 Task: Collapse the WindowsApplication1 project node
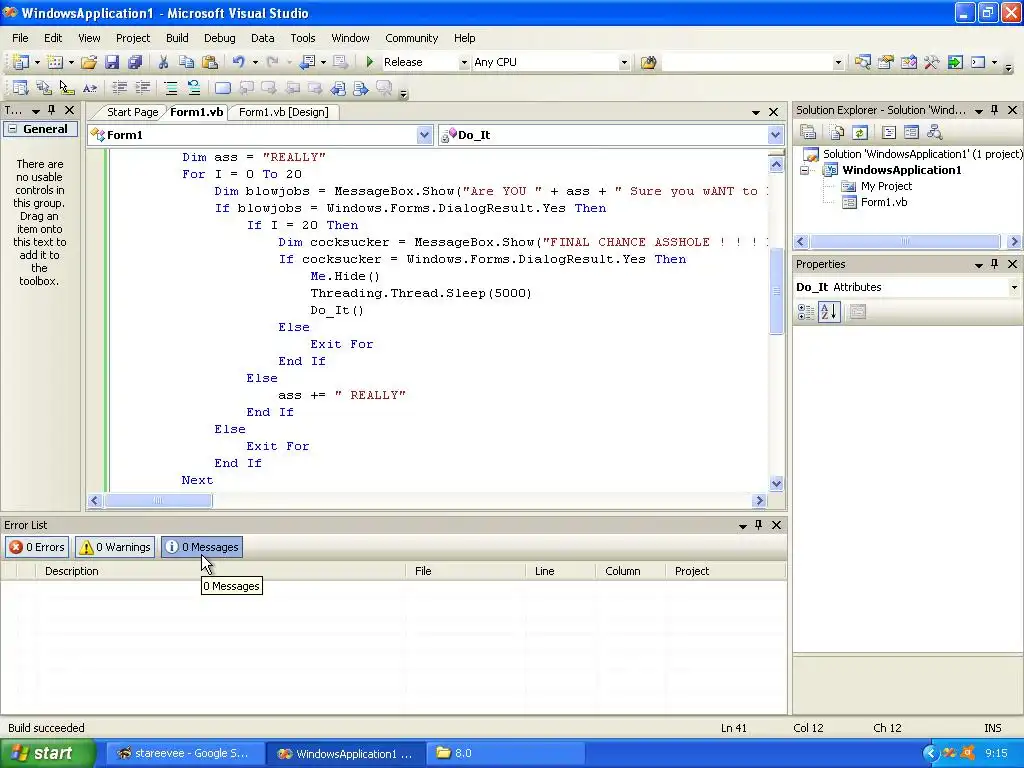(805, 170)
